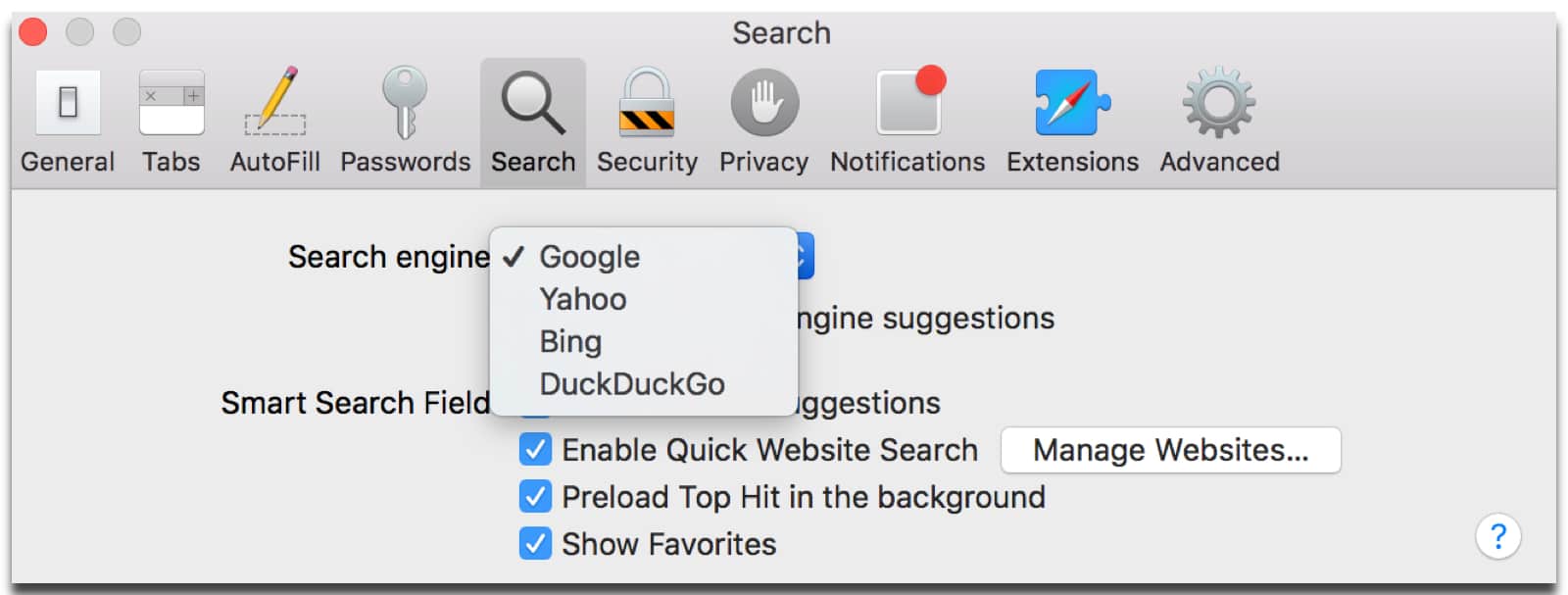Open Notifications preferences pane
The image size is (1568, 595).
coord(907,120)
